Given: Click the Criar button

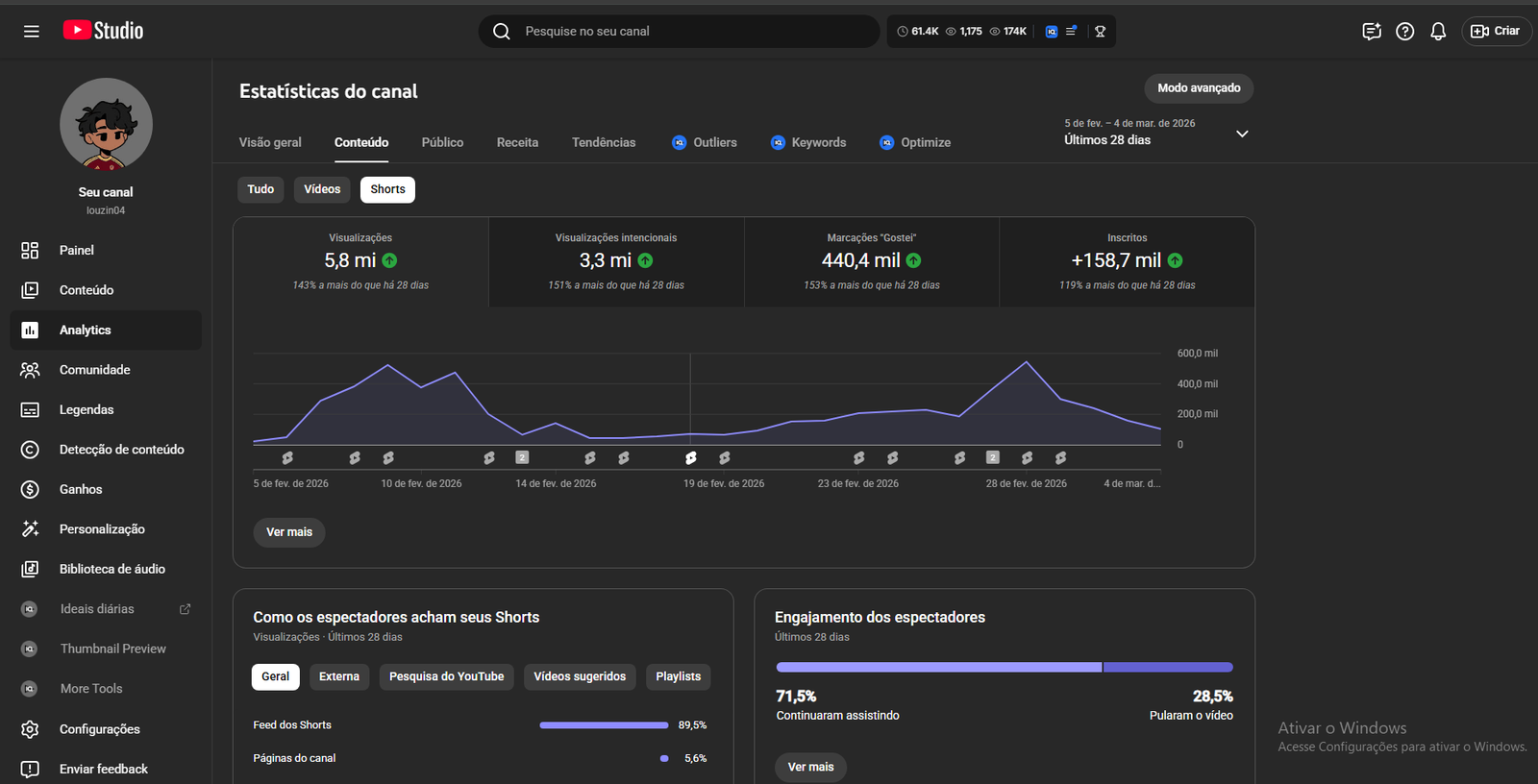Looking at the screenshot, I should (1496, 32).
